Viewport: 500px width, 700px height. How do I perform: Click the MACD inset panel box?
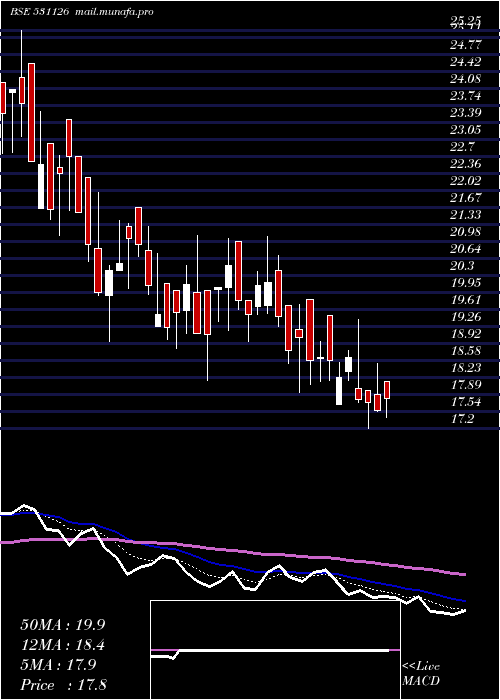pyautogui.click(x=275, y=650)
